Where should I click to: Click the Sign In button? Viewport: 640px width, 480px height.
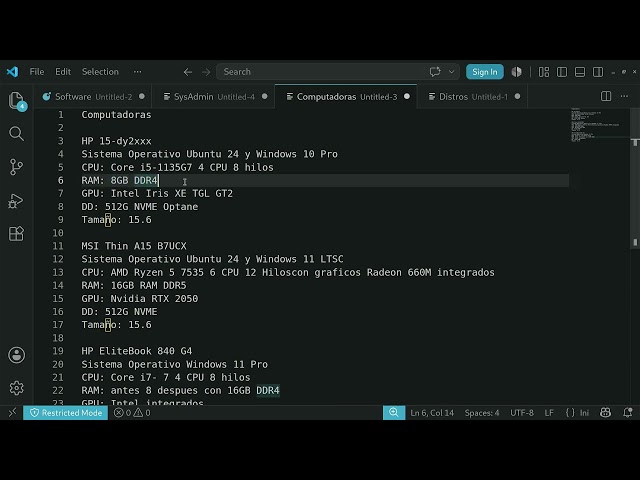pos(484,72)
